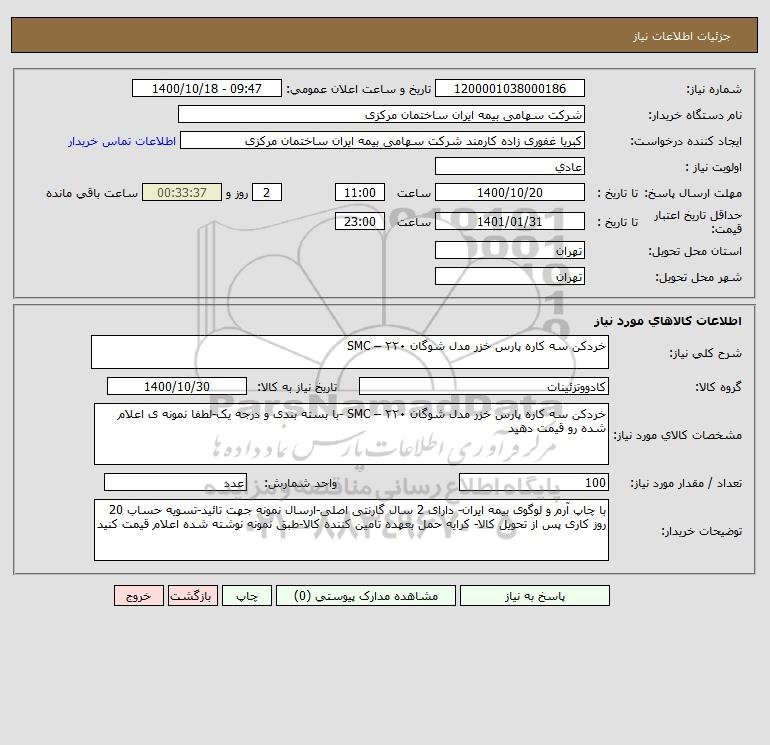Click the شماره نیاز label
Screen dimensions: 770x745
click(x=714, y=89)
